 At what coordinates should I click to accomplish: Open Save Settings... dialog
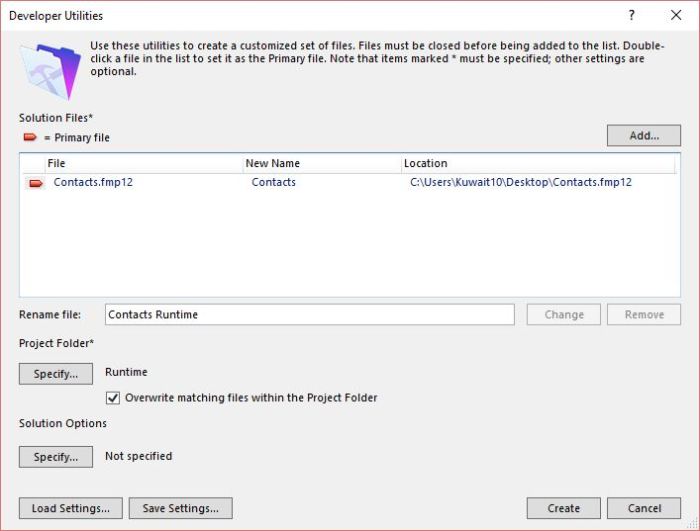(x=181, y=508)
